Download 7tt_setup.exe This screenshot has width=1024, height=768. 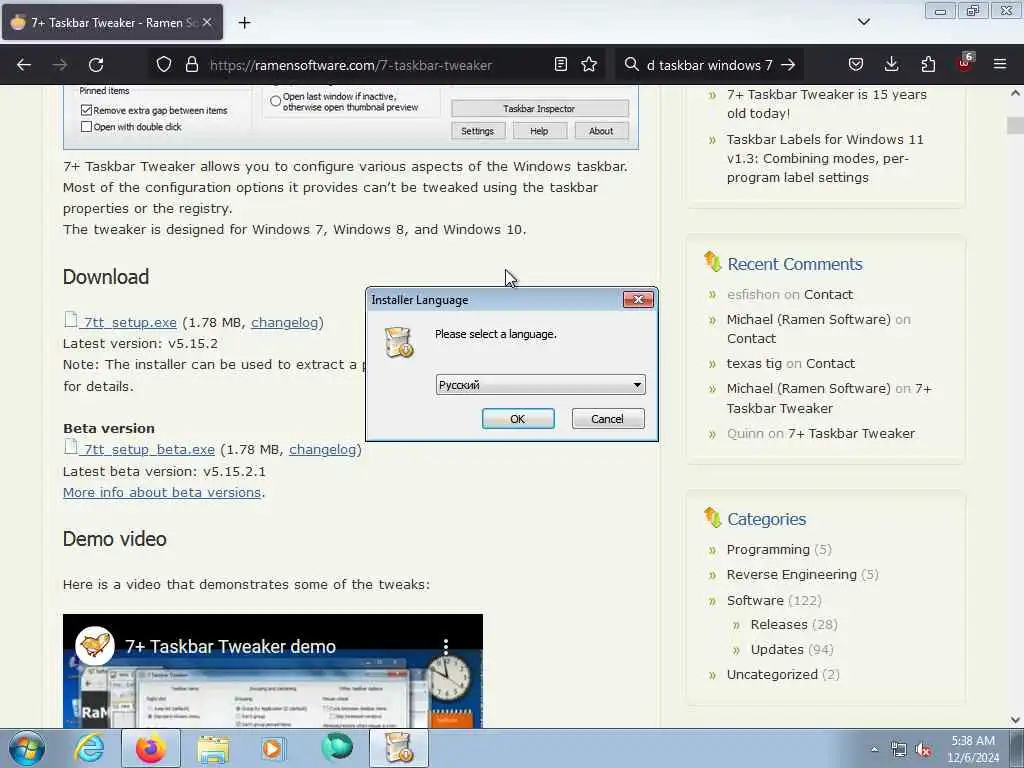(x=130, y=322)
